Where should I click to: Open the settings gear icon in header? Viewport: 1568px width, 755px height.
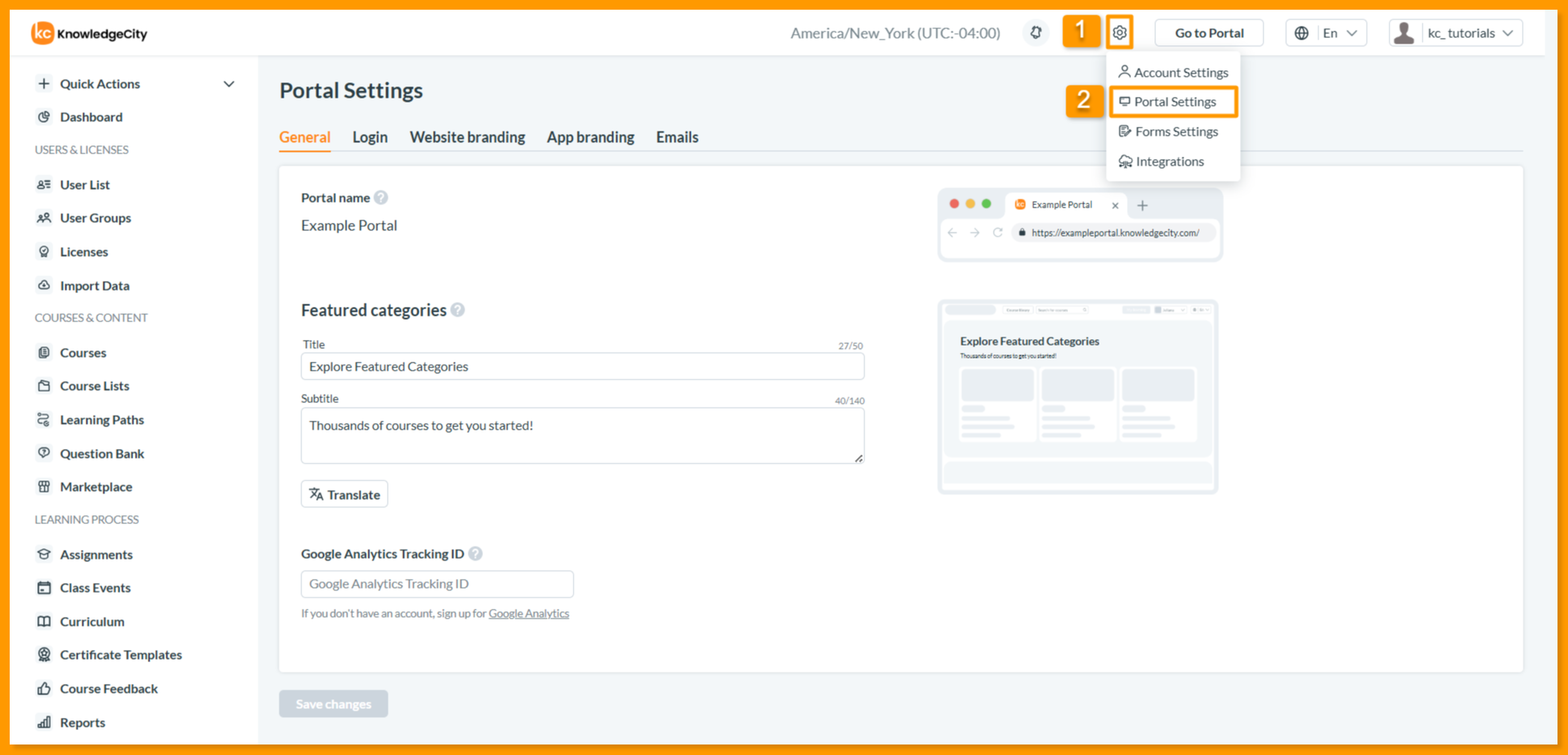click(1120, 33)
